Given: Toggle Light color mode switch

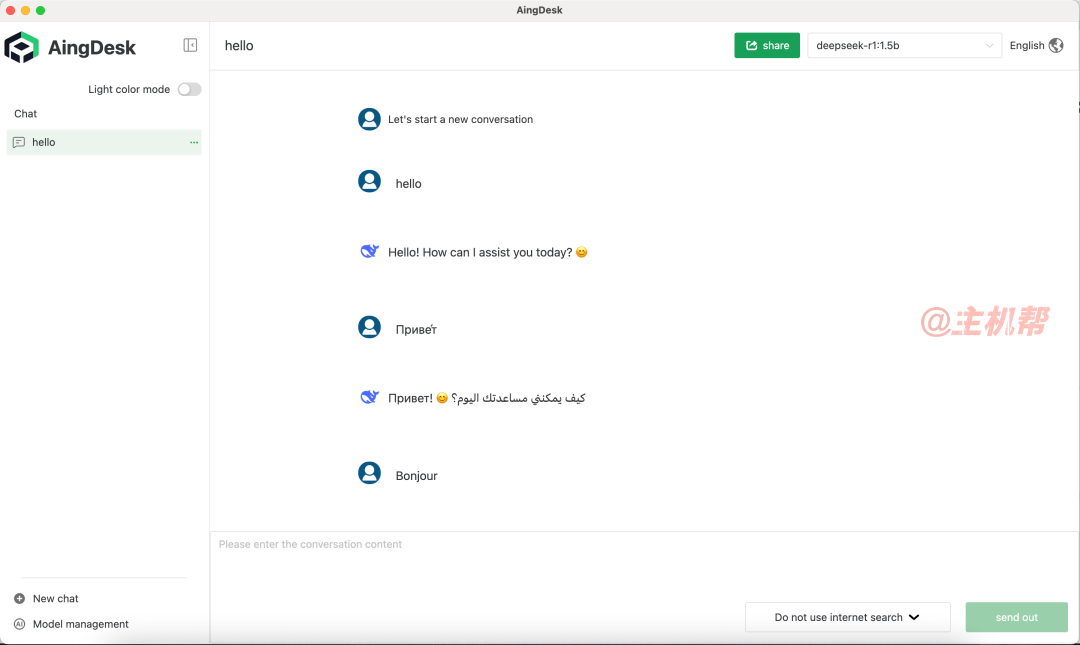Looking at the screenshot, I should click(x=189, y=89).
